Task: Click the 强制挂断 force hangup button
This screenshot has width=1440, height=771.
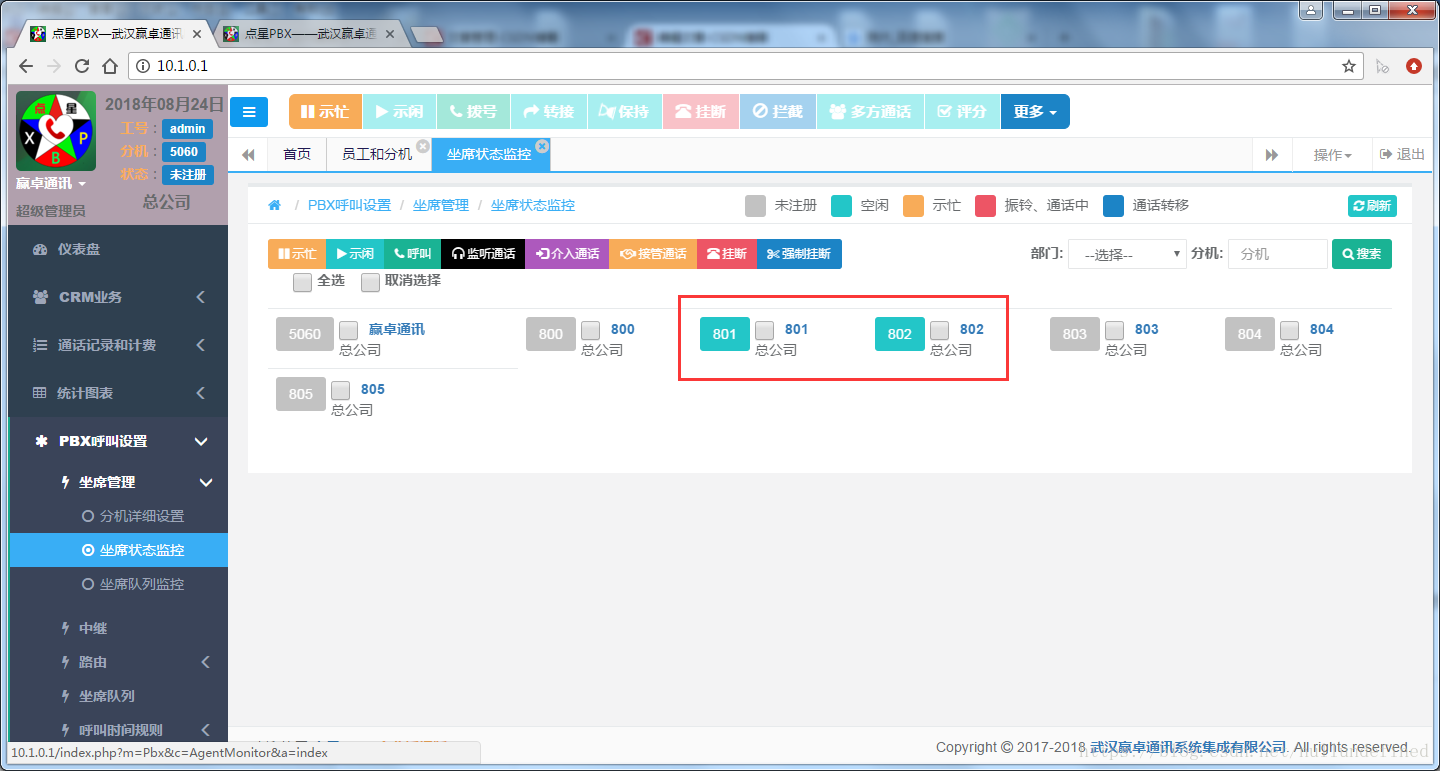Action: pos(799,254)
